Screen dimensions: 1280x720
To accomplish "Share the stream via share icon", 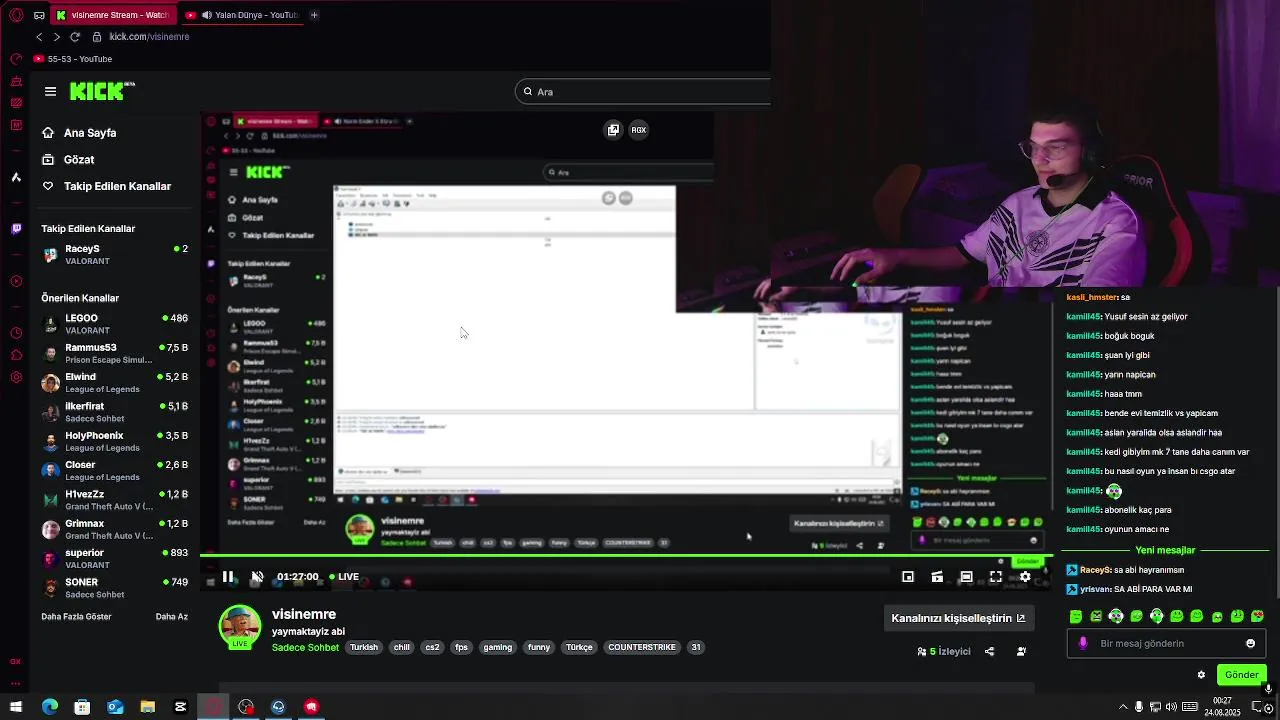I will tap(989, 651).
